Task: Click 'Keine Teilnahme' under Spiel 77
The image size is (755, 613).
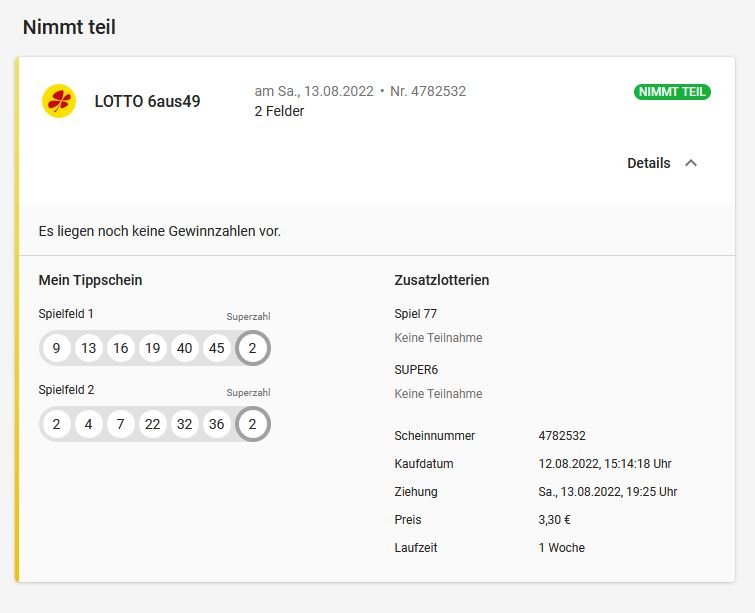Action: point(438,338)
